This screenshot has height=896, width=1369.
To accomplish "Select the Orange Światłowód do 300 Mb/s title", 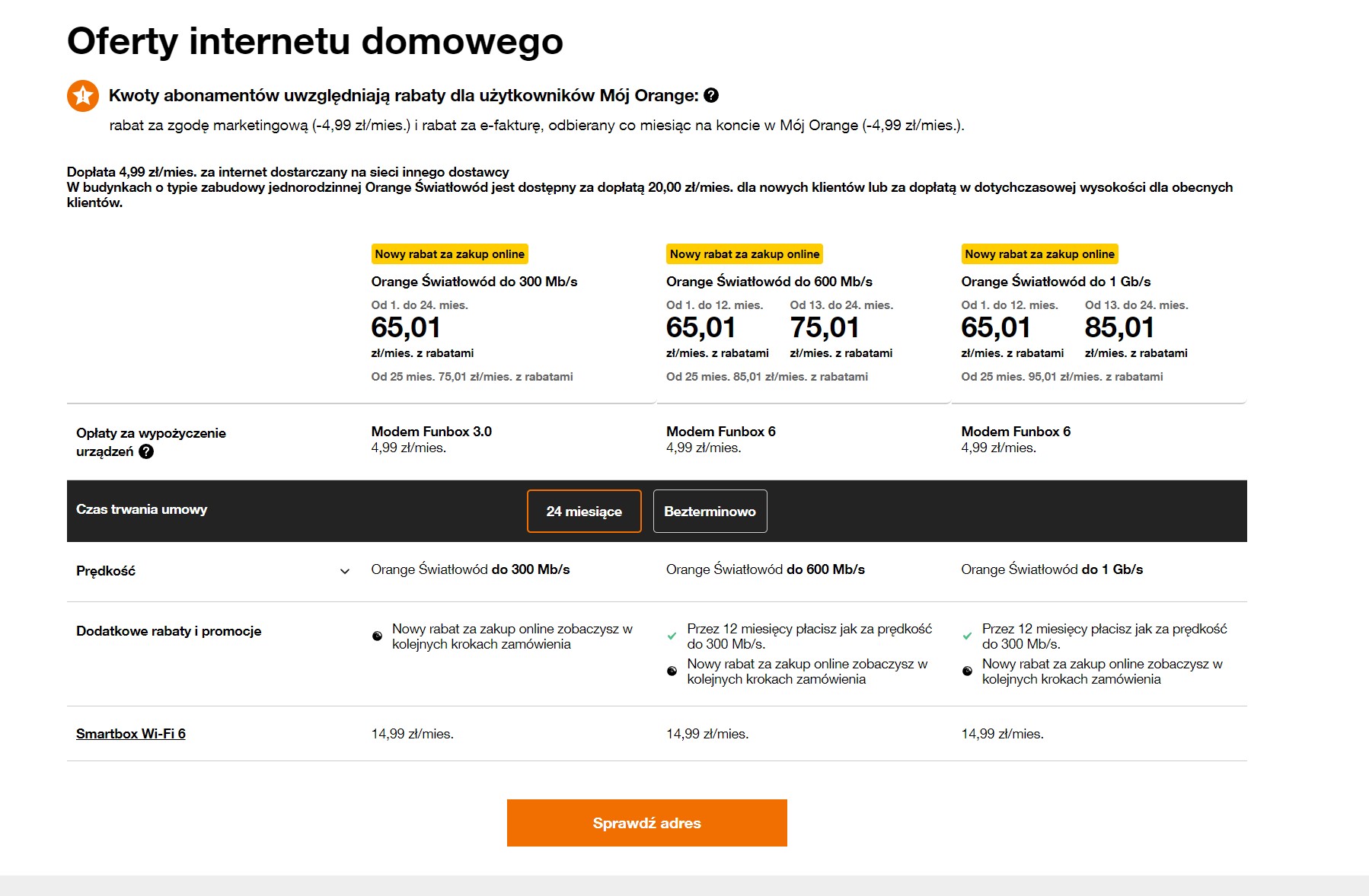I will click(474, 282).
